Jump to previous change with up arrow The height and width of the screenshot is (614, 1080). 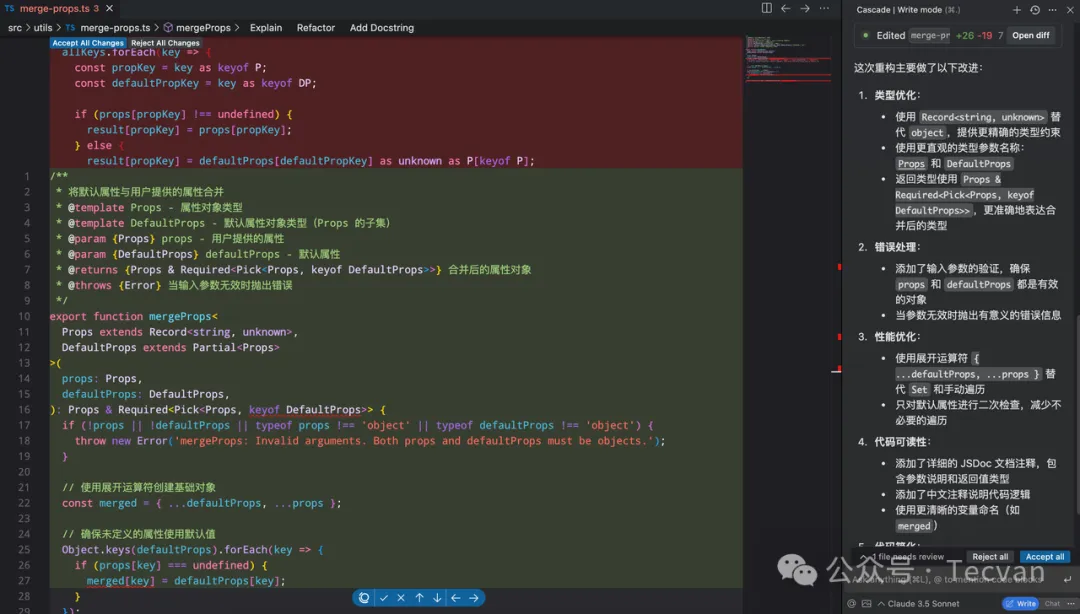(419, 598)
